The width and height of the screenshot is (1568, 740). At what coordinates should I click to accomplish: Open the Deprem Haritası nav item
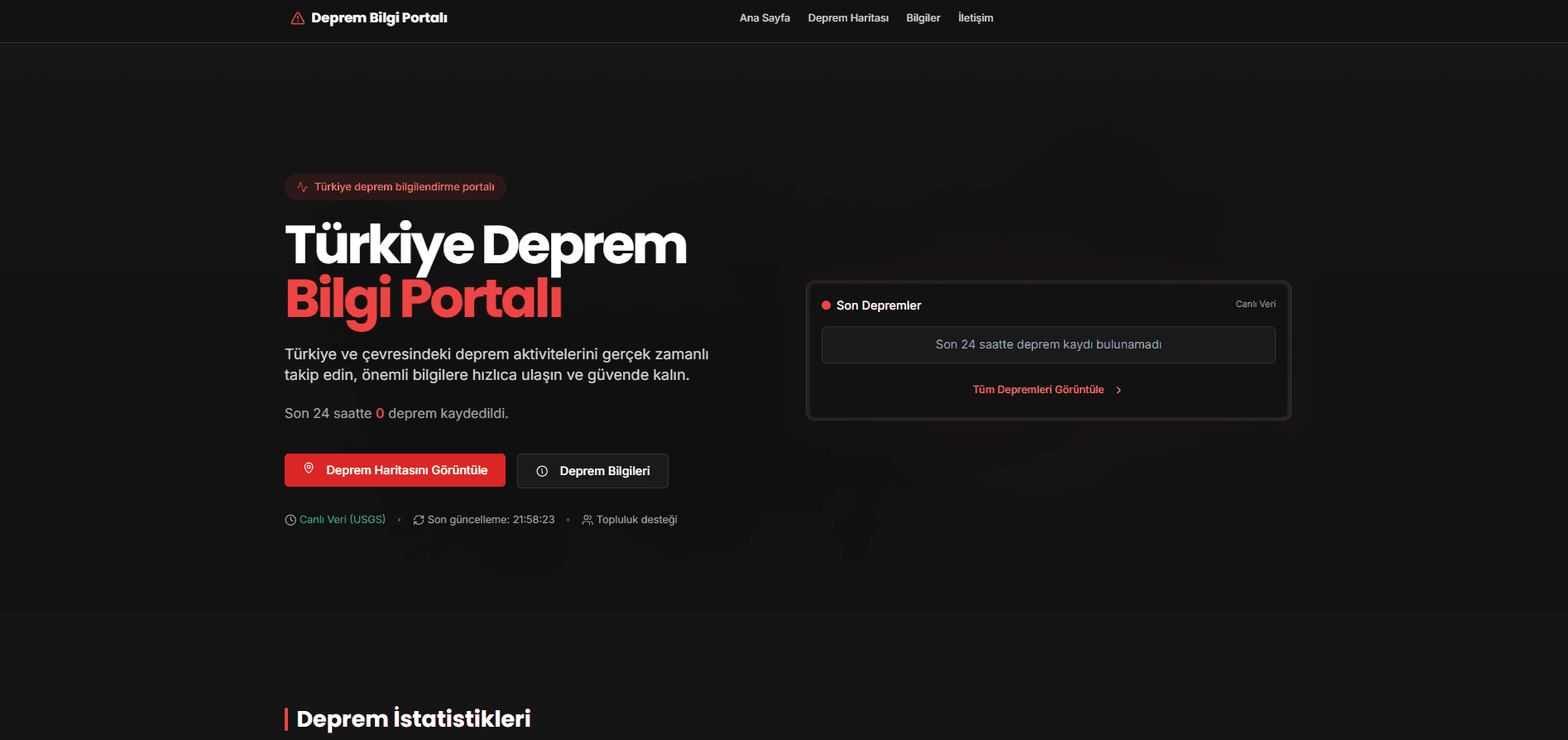[x=848, y=18]
